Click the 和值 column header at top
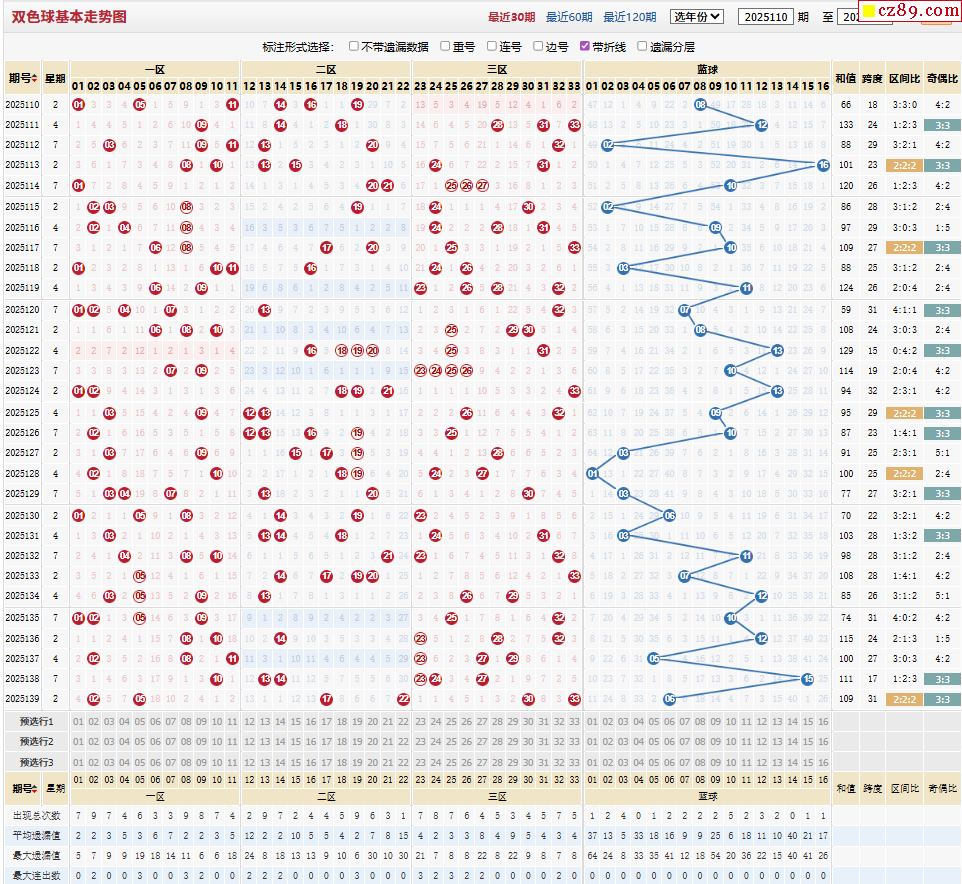This screenshot has height=884, width=962. (x=845, y=79)
